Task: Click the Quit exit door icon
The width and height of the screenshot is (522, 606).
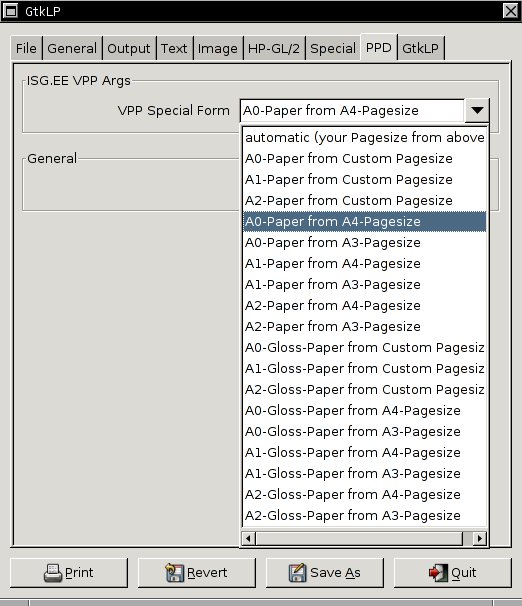Action: coord(438,573)
